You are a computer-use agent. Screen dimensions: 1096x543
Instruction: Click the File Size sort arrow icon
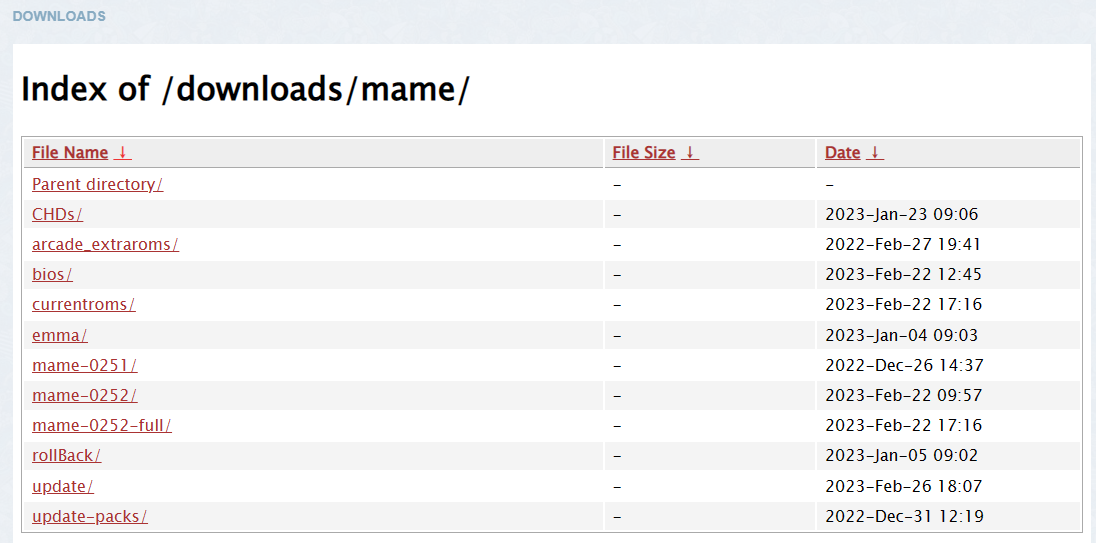[x=690, y=153]
